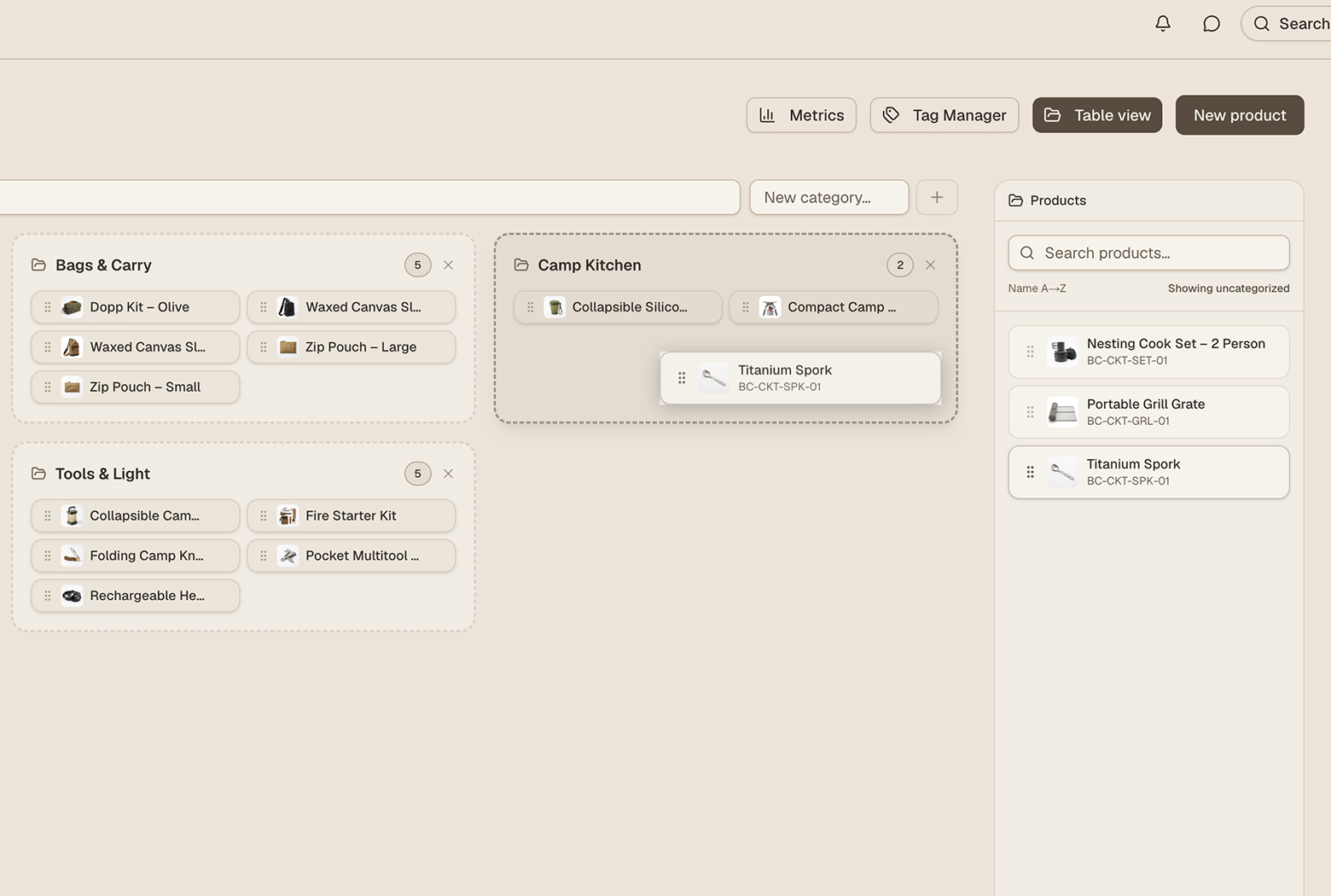Image resolution: width=1331 pixels, height=896 pixels.
Task: Click the Rechargeable He... drag handle
Action: click(x=48, y=596)
